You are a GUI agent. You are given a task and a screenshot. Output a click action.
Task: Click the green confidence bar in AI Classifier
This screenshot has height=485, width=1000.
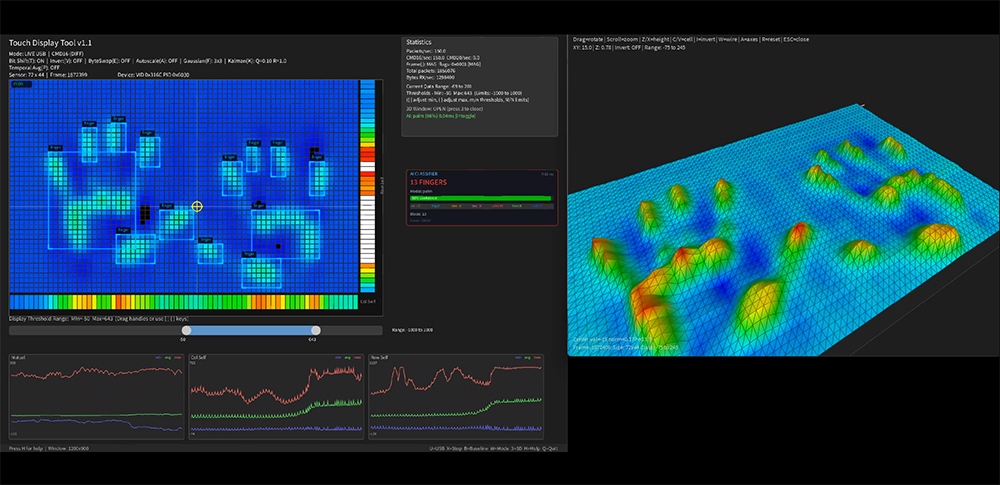[479, 198]
